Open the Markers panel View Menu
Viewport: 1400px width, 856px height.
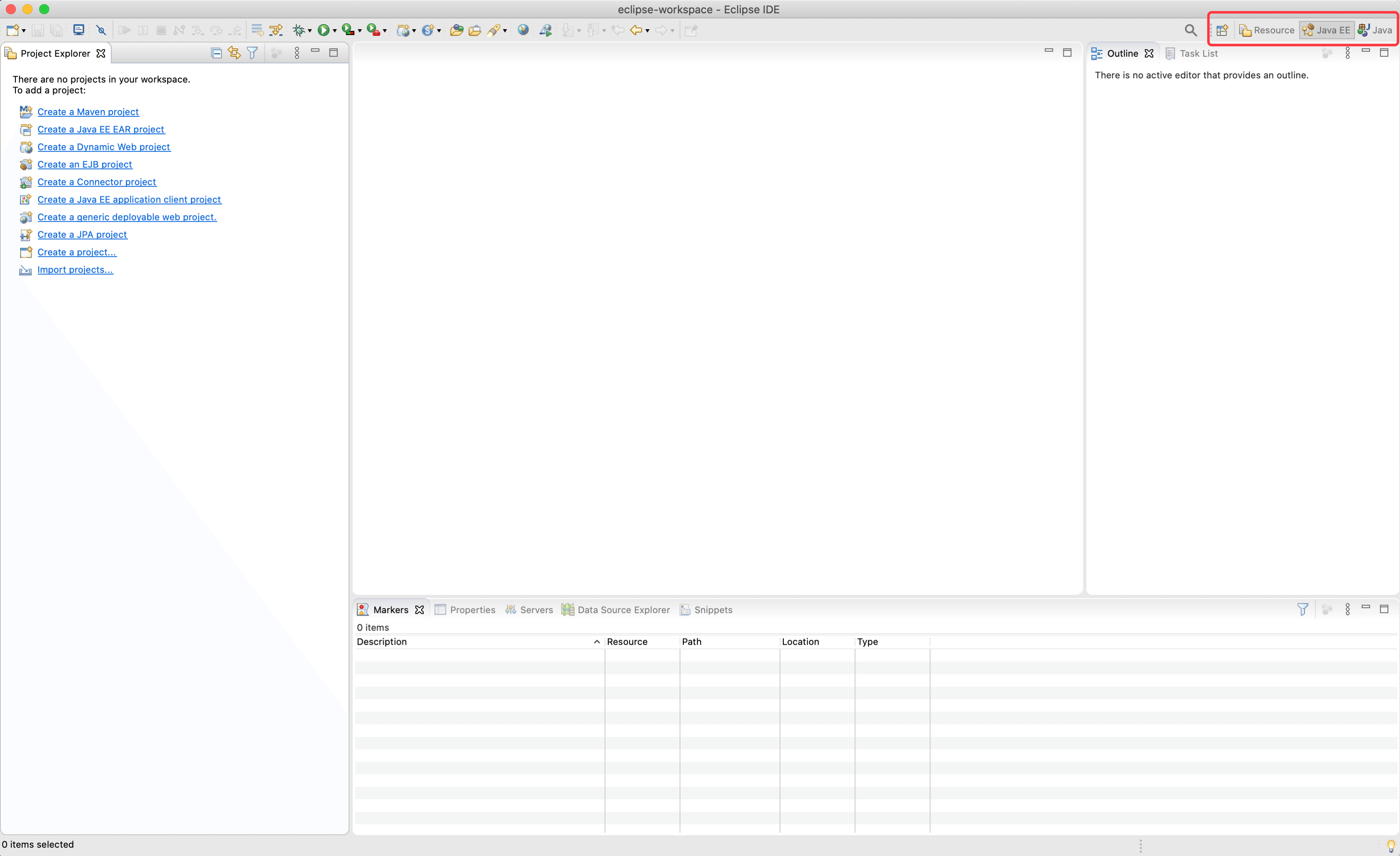1347,609
